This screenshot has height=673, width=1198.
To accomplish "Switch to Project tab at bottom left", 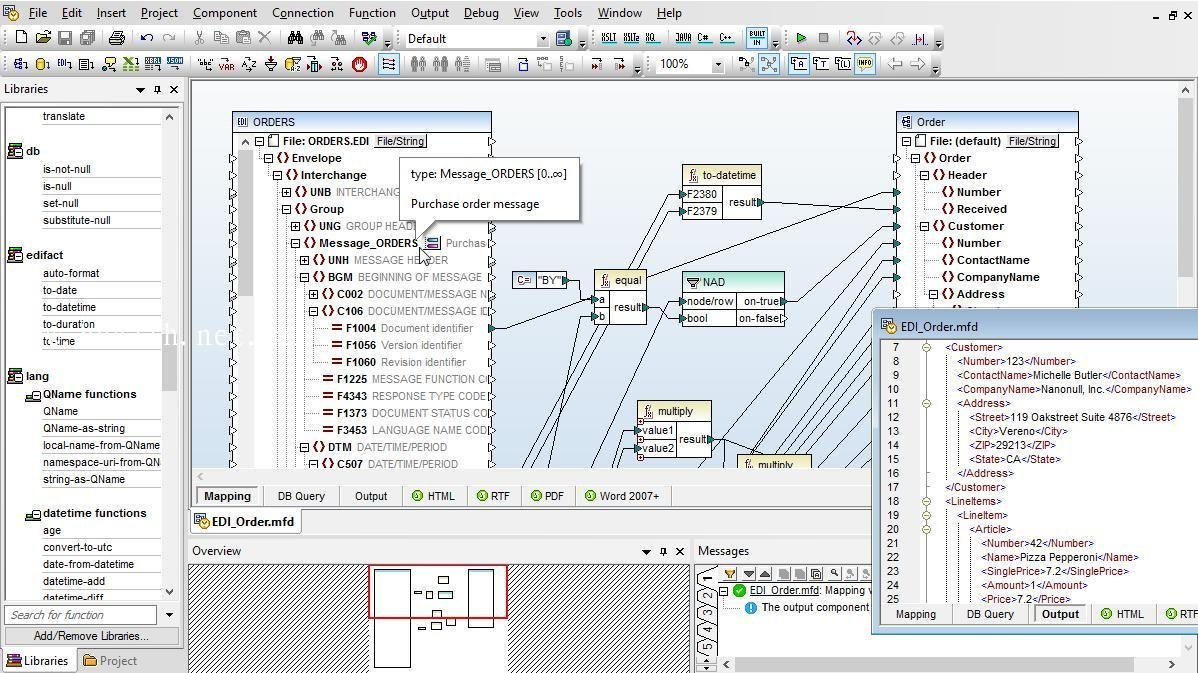I will click(110, 661).
